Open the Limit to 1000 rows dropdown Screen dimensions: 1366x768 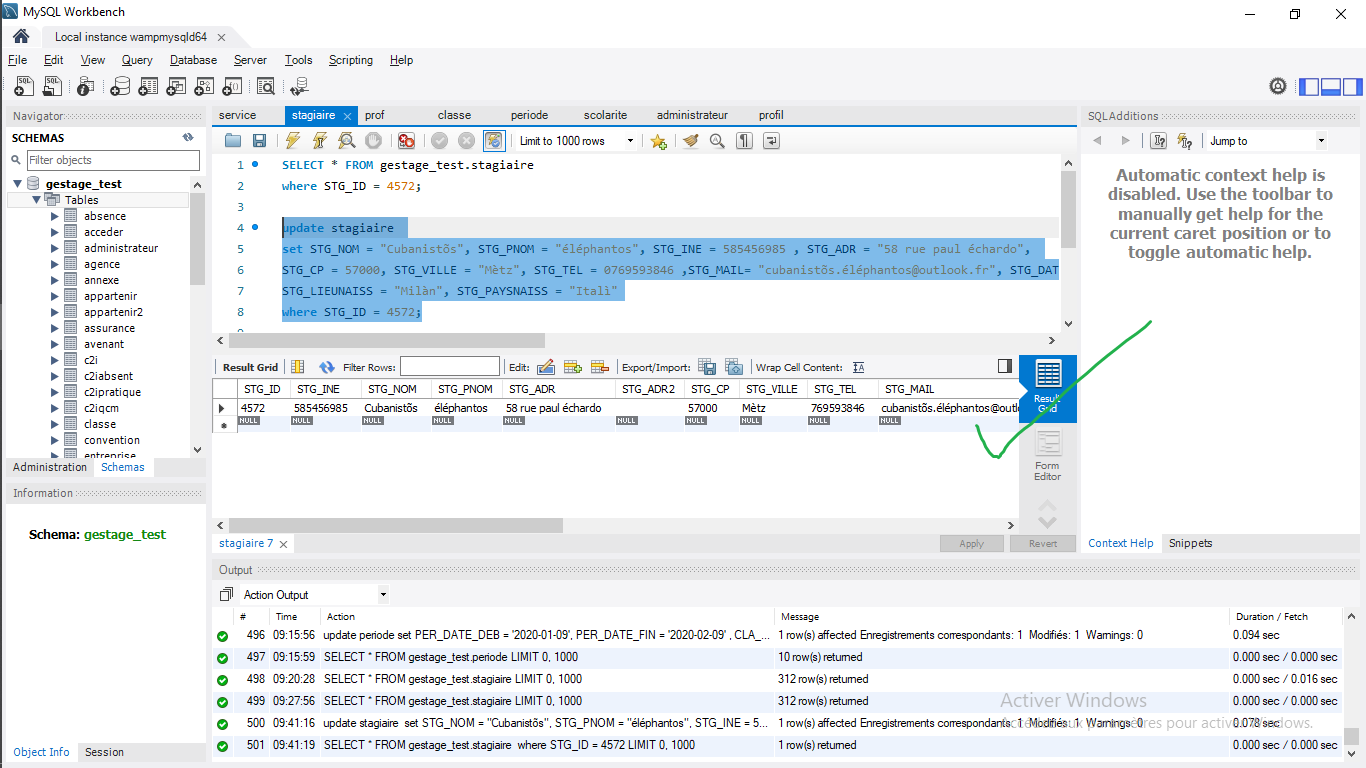pos(577,141)
